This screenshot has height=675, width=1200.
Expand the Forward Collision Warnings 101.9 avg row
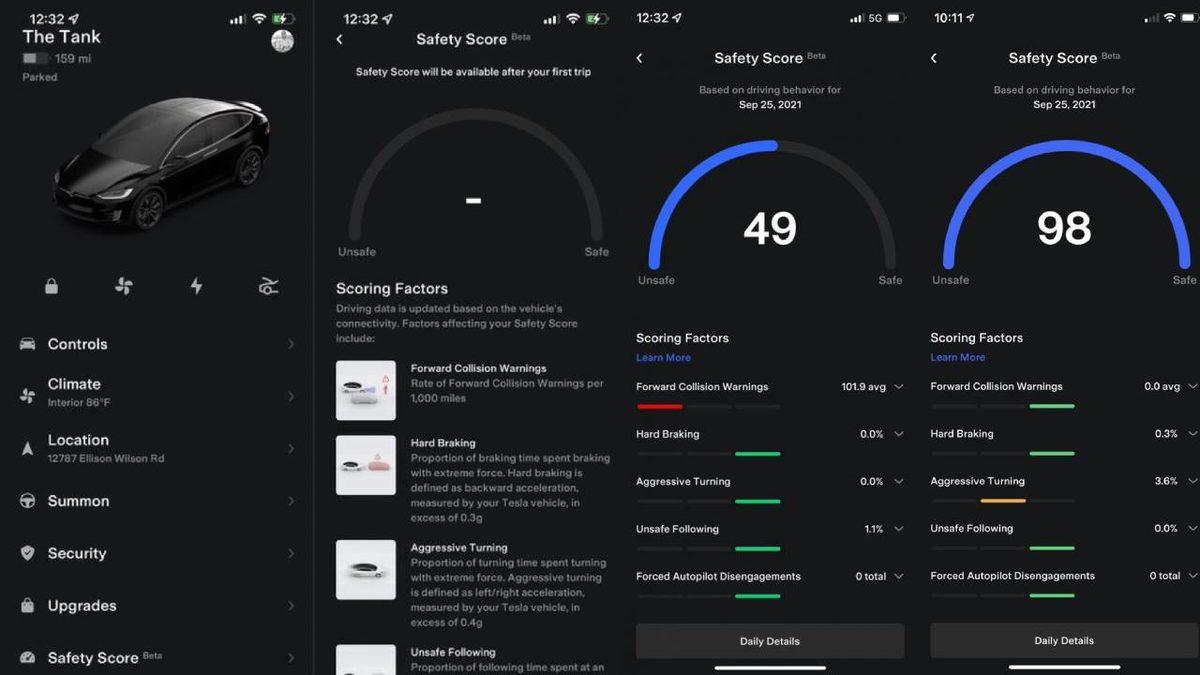tap(898, 387)
